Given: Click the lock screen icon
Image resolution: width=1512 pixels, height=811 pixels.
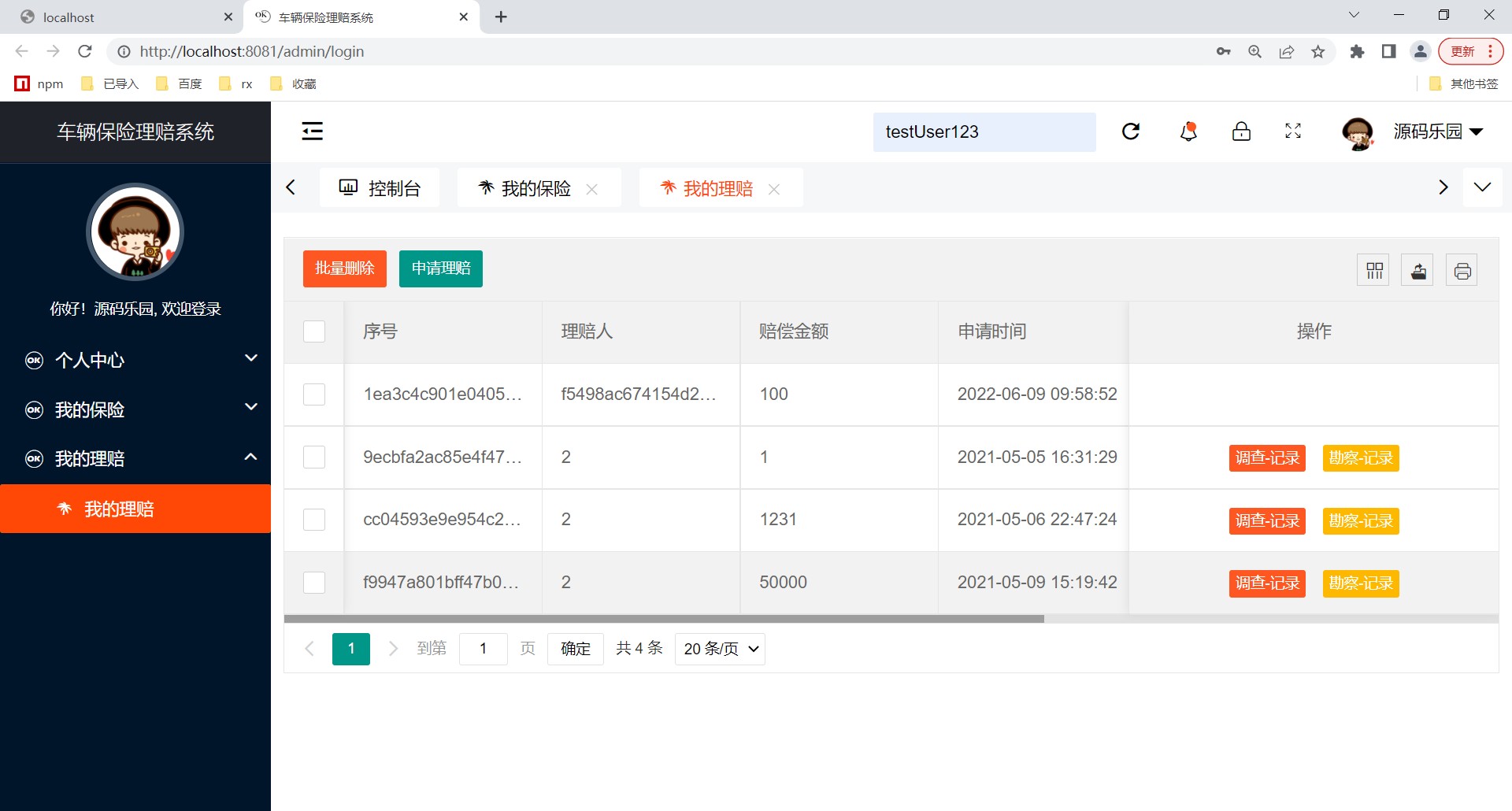Looking at the screenshot, I should pyautogui.click(x=1241, y=131).
